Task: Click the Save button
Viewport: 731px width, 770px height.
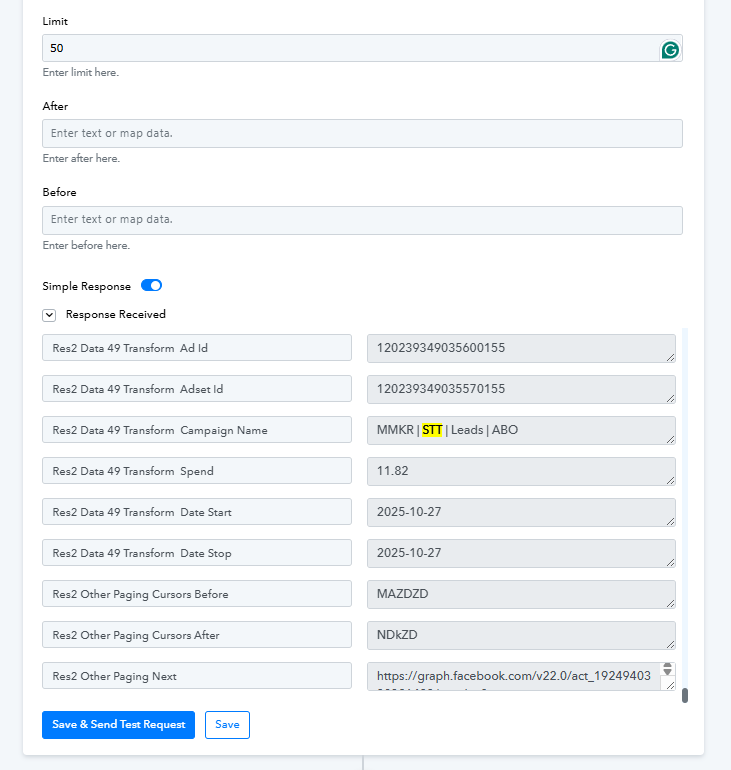Action: pyautogui.click(x=227, y=725)
